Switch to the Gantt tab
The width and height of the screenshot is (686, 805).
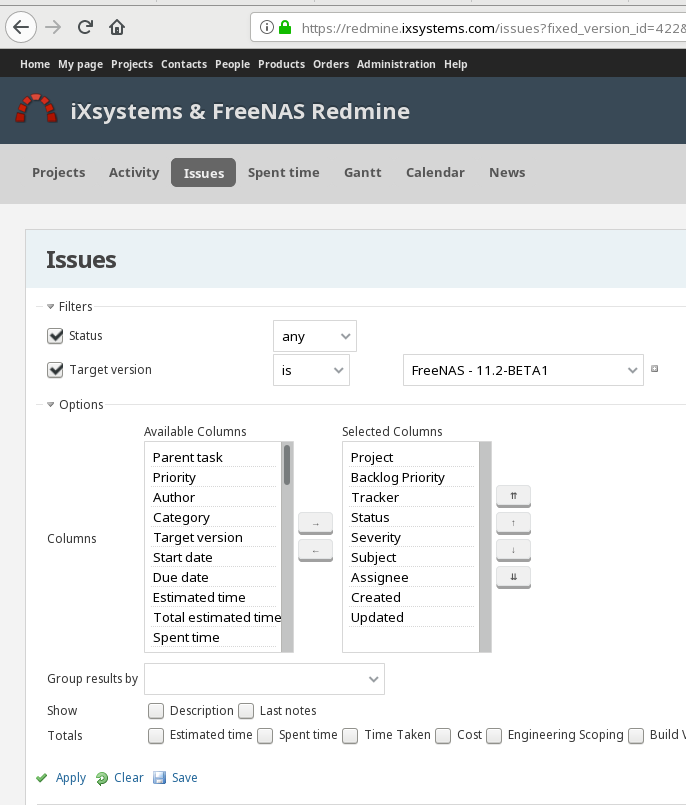click(x=363, y=172)
